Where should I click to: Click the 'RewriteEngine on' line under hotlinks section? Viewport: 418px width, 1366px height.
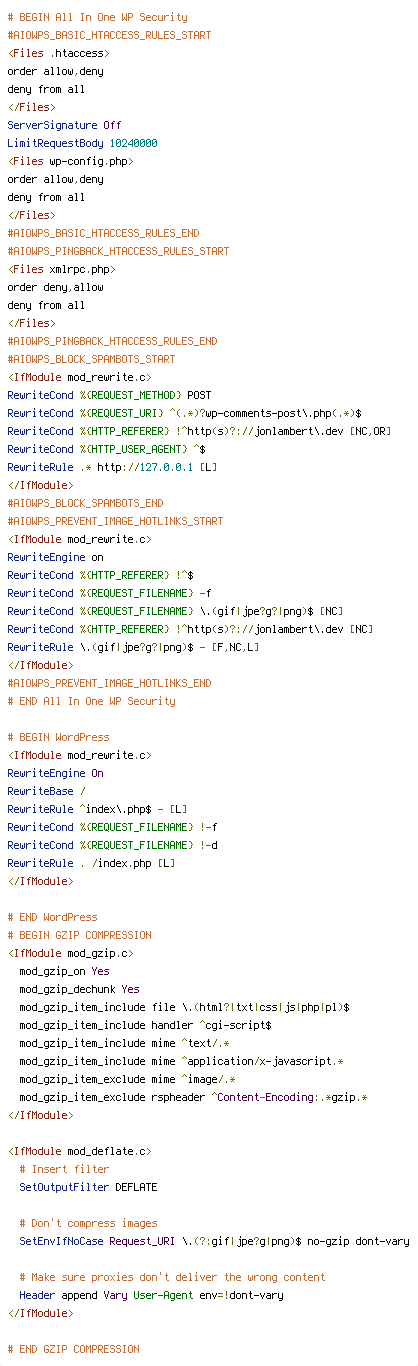click(x=55, y=557)
